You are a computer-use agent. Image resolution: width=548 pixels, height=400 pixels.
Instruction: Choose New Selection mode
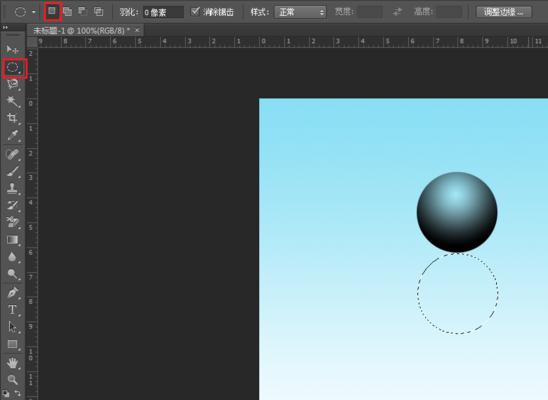[x=52, y=12]
